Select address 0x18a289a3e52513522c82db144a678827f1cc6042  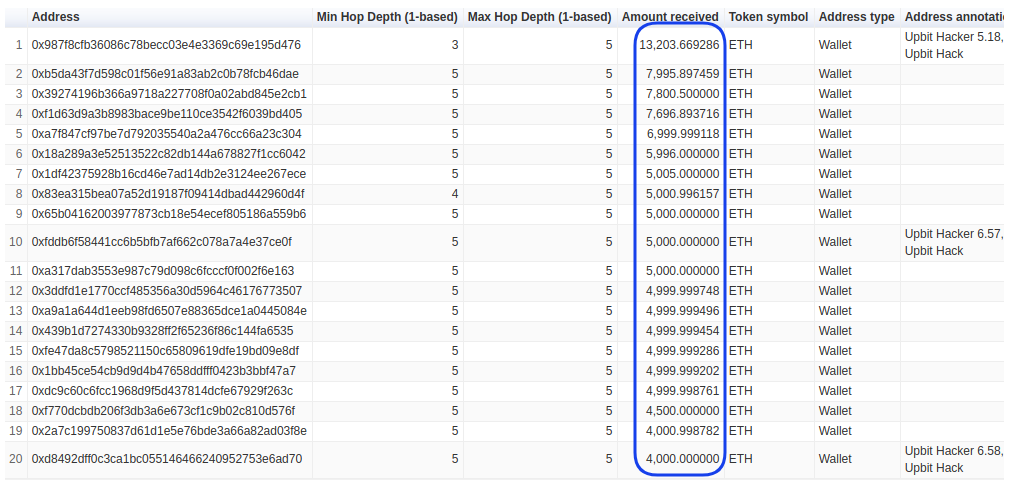[x=169, y=154]
